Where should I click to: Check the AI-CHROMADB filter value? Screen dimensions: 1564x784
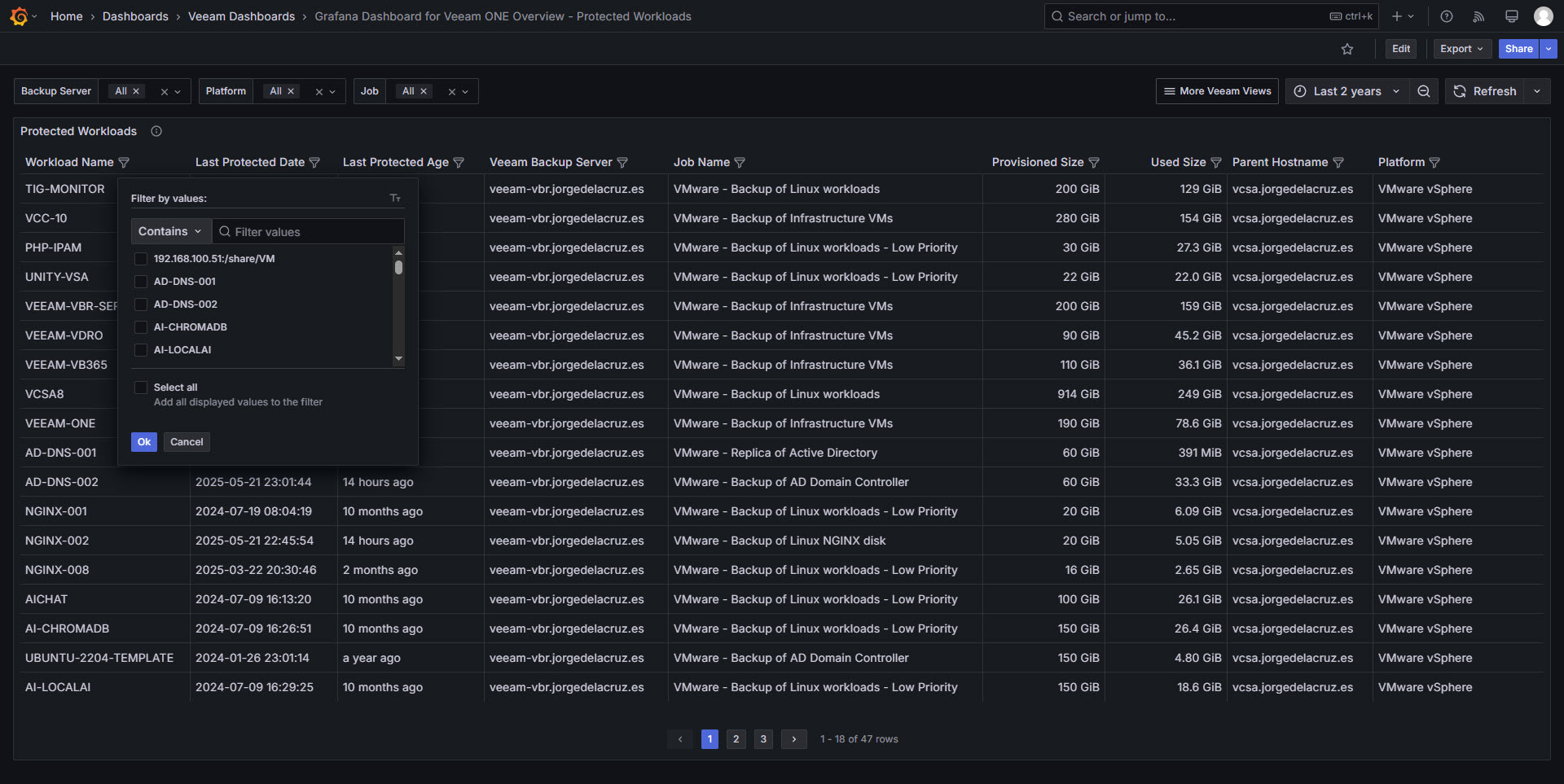141,327
